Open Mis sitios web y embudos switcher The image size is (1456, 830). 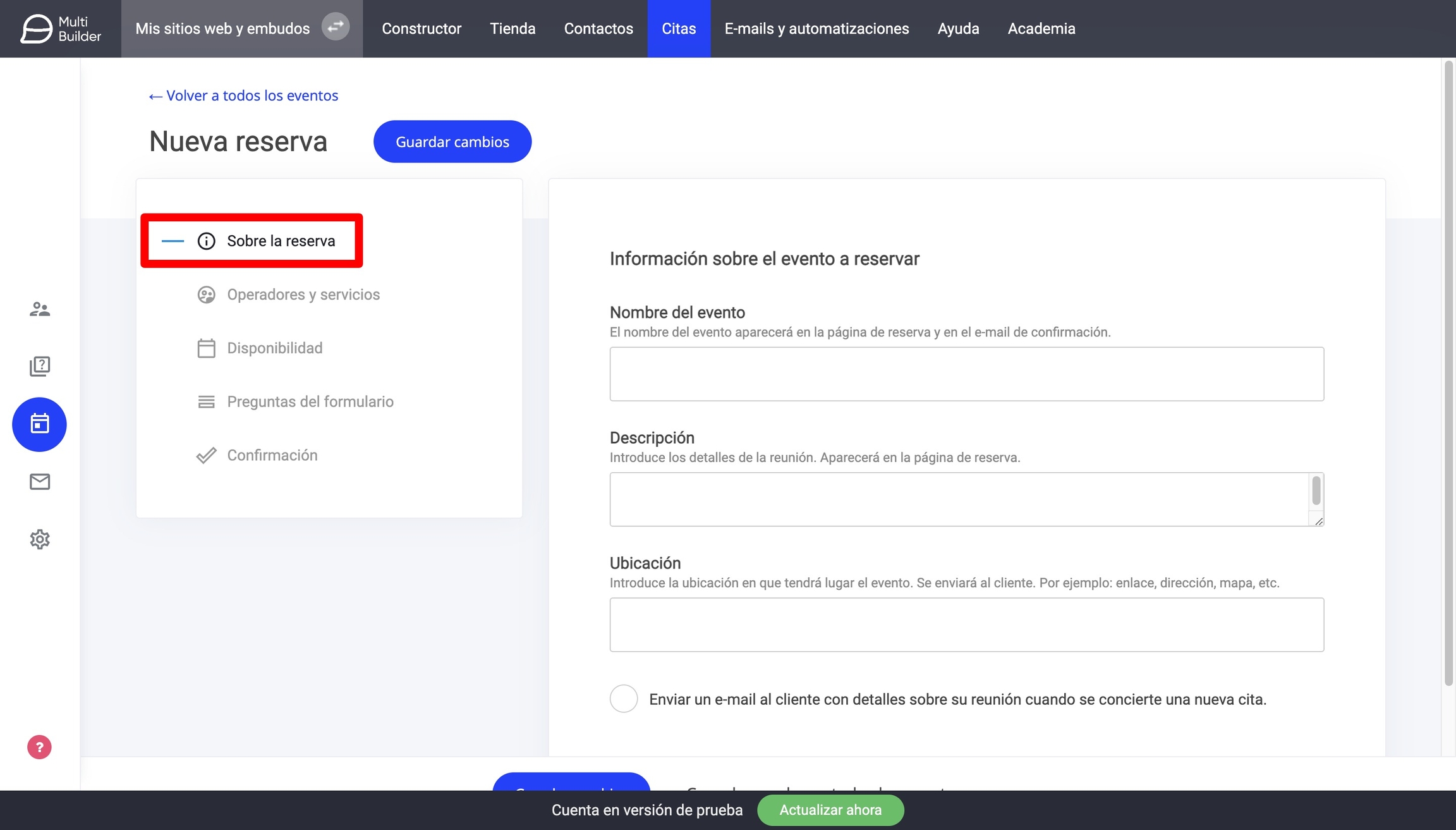pos(222,28)
